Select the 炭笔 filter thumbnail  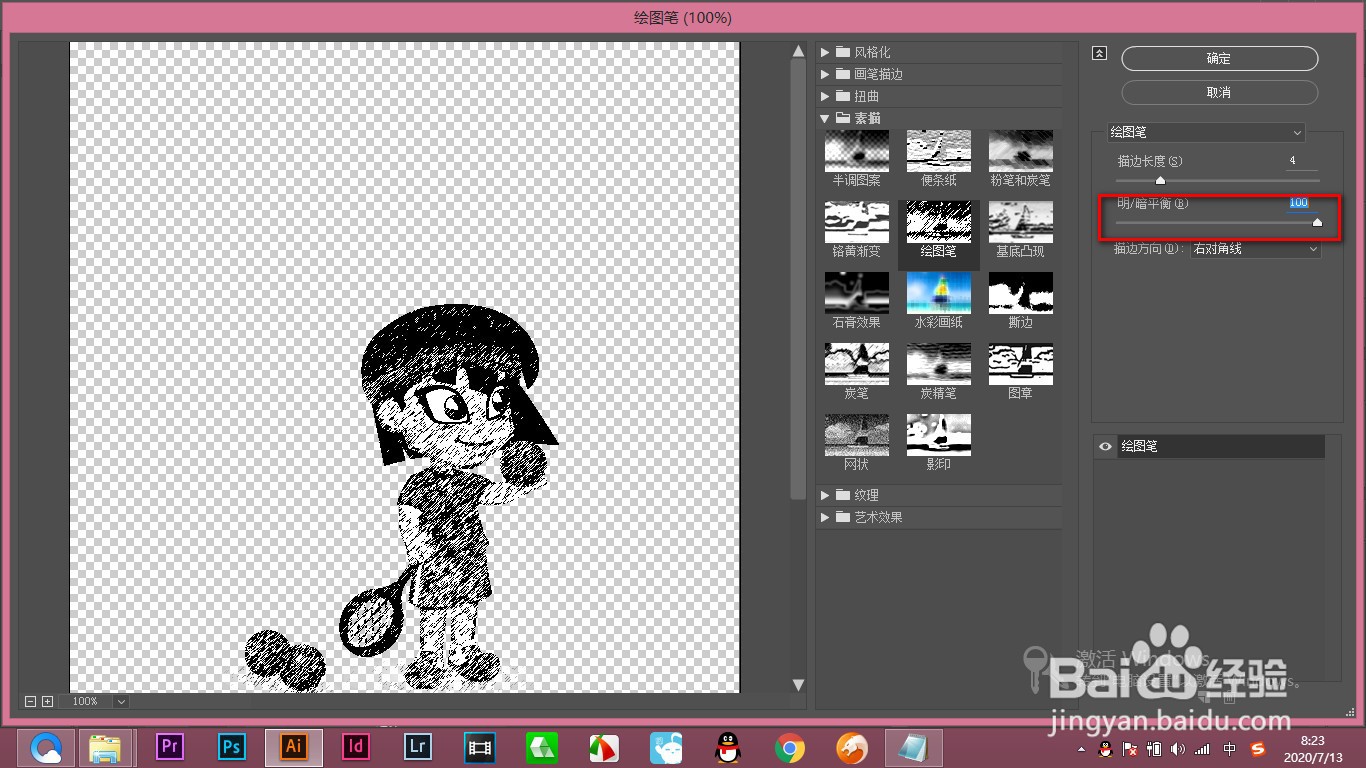click(856, 364)
